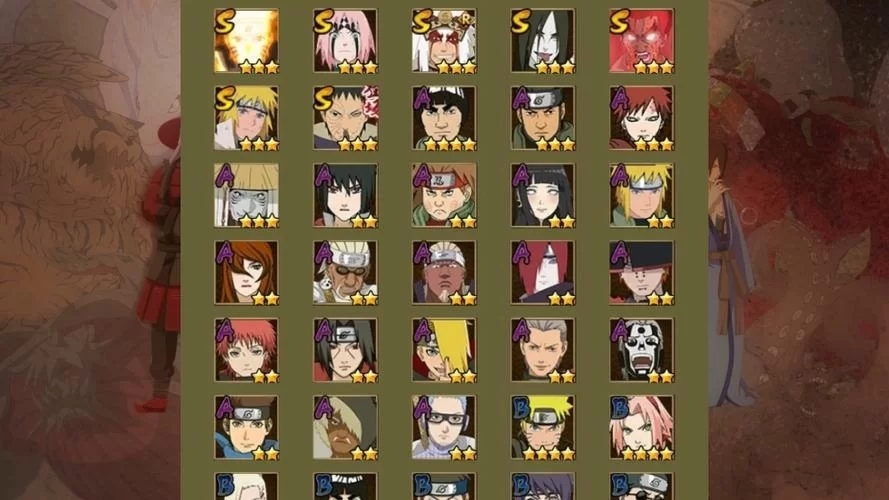Select the B-rank Sakura with four stars

tap(642, 427)
